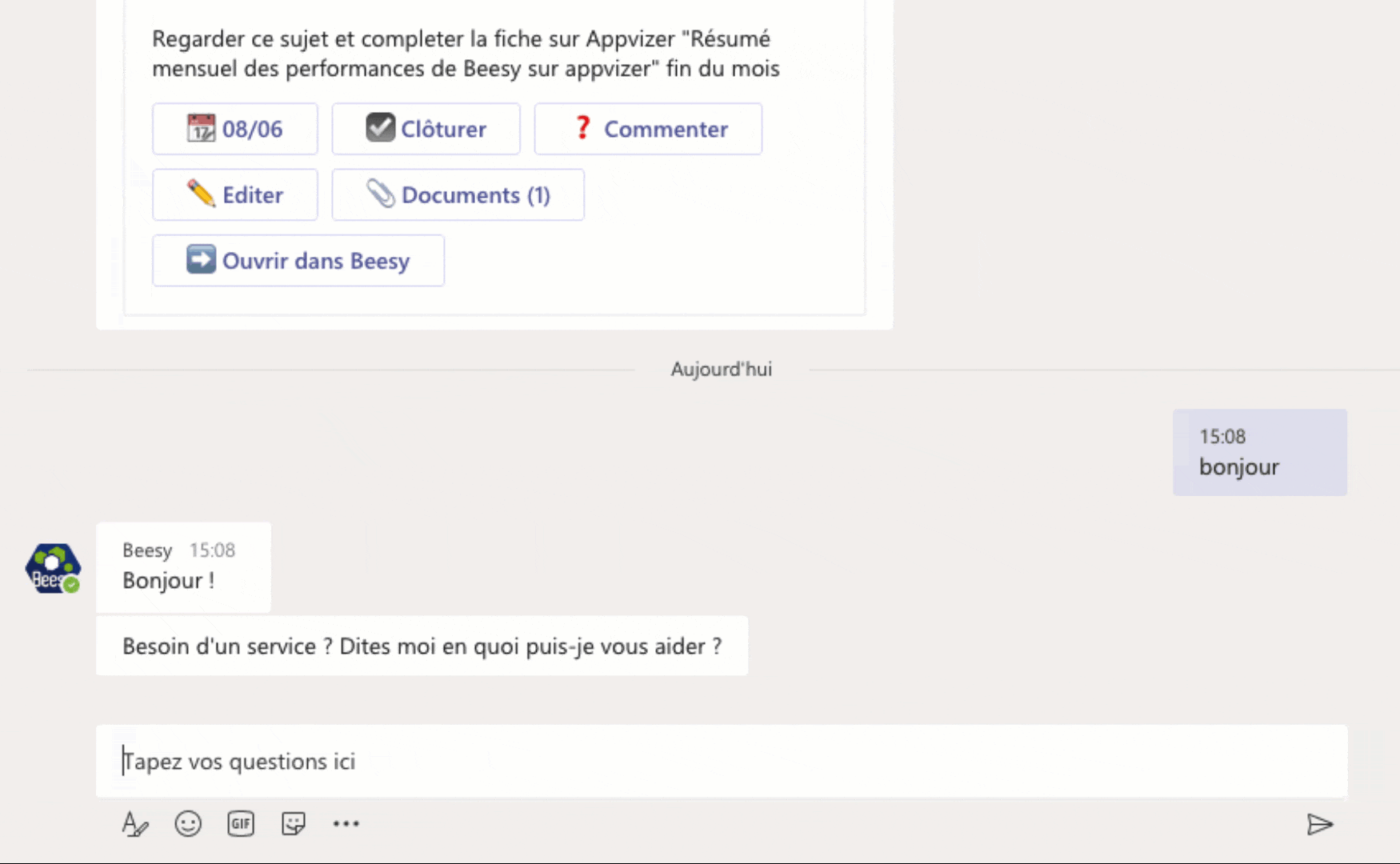Click the 'Aujourd'hui' date separator label
Viewport: 1400px width, 864px height.
722,369
